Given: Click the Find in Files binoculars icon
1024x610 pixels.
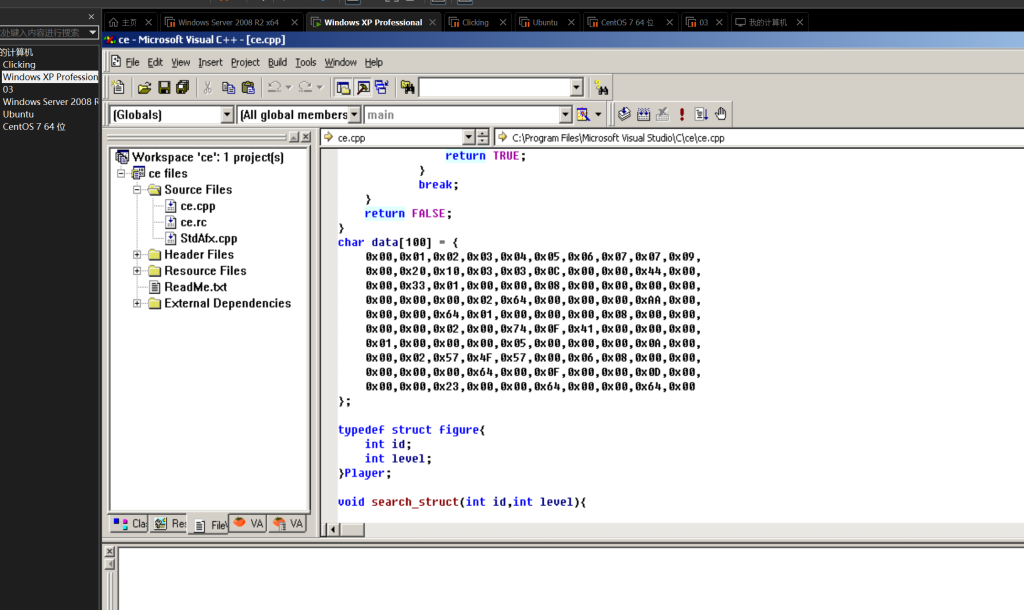Looking at the screenshot, I should pos(407,88).
